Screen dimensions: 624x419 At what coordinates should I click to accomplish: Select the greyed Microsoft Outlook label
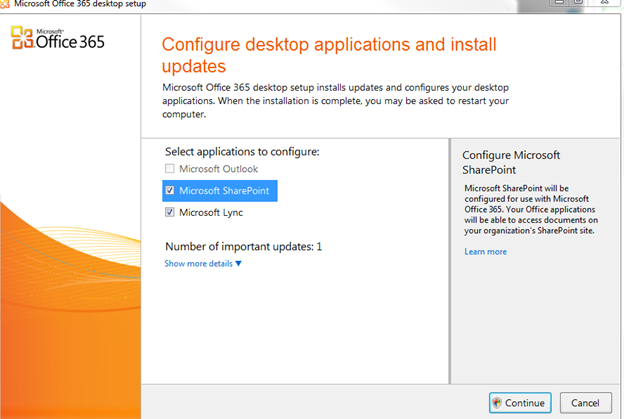218,169
